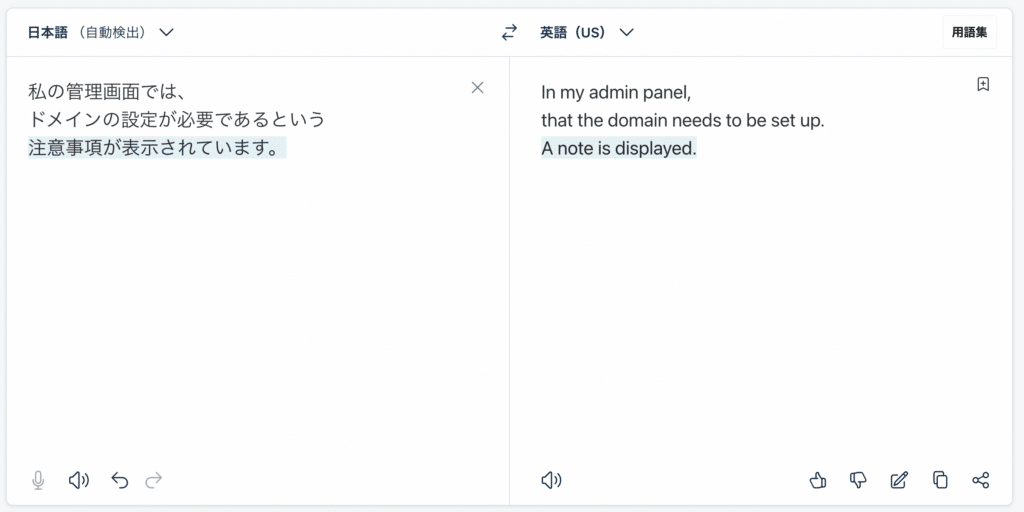The height and width of the screenshot is (512, 1024).
Task: Open the 英語 (US) target language dropdown
Action: click(x=587, y=32)
